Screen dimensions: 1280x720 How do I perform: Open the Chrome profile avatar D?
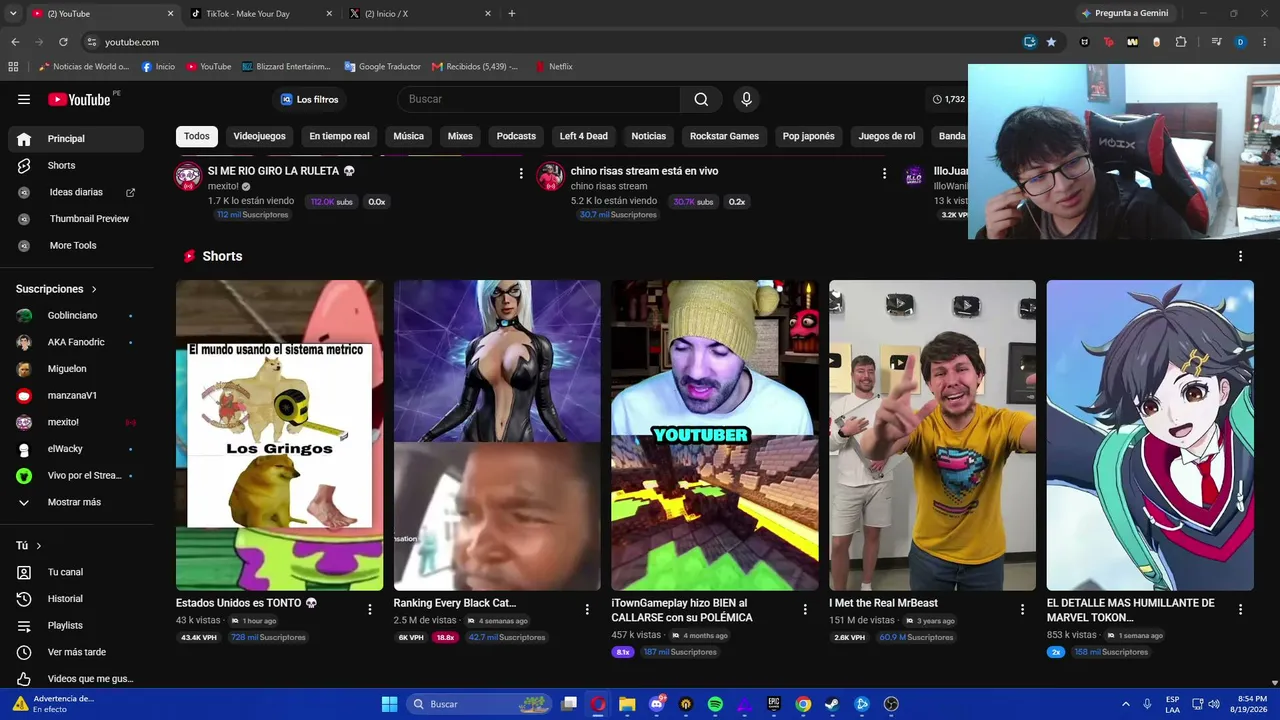click(1240, 42)
